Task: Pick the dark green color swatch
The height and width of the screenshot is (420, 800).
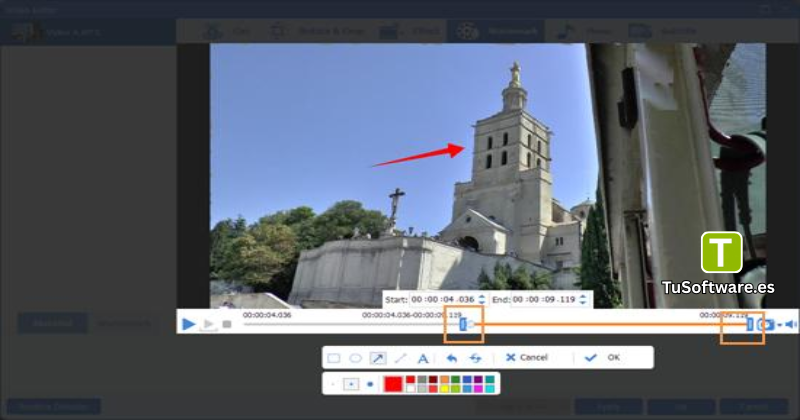Action: click(456, 380)
